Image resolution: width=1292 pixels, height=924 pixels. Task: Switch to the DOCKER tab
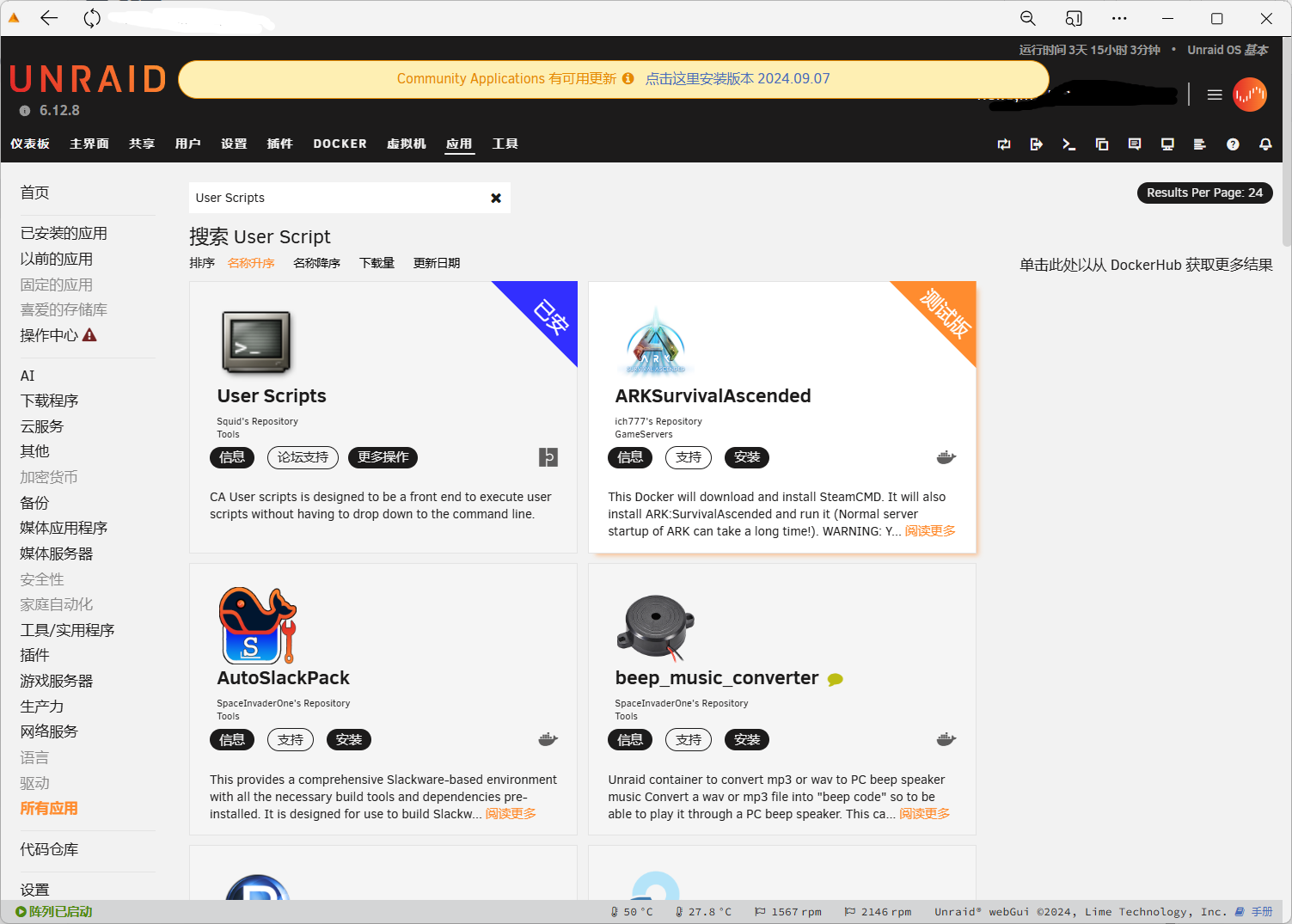pyautogui.click(x=340, y=144)
